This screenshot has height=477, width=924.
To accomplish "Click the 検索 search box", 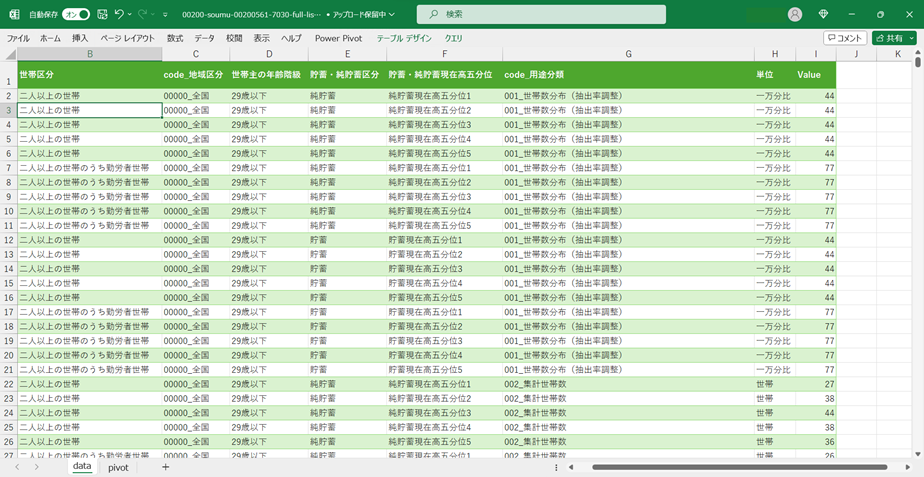I will pos(541,14).
